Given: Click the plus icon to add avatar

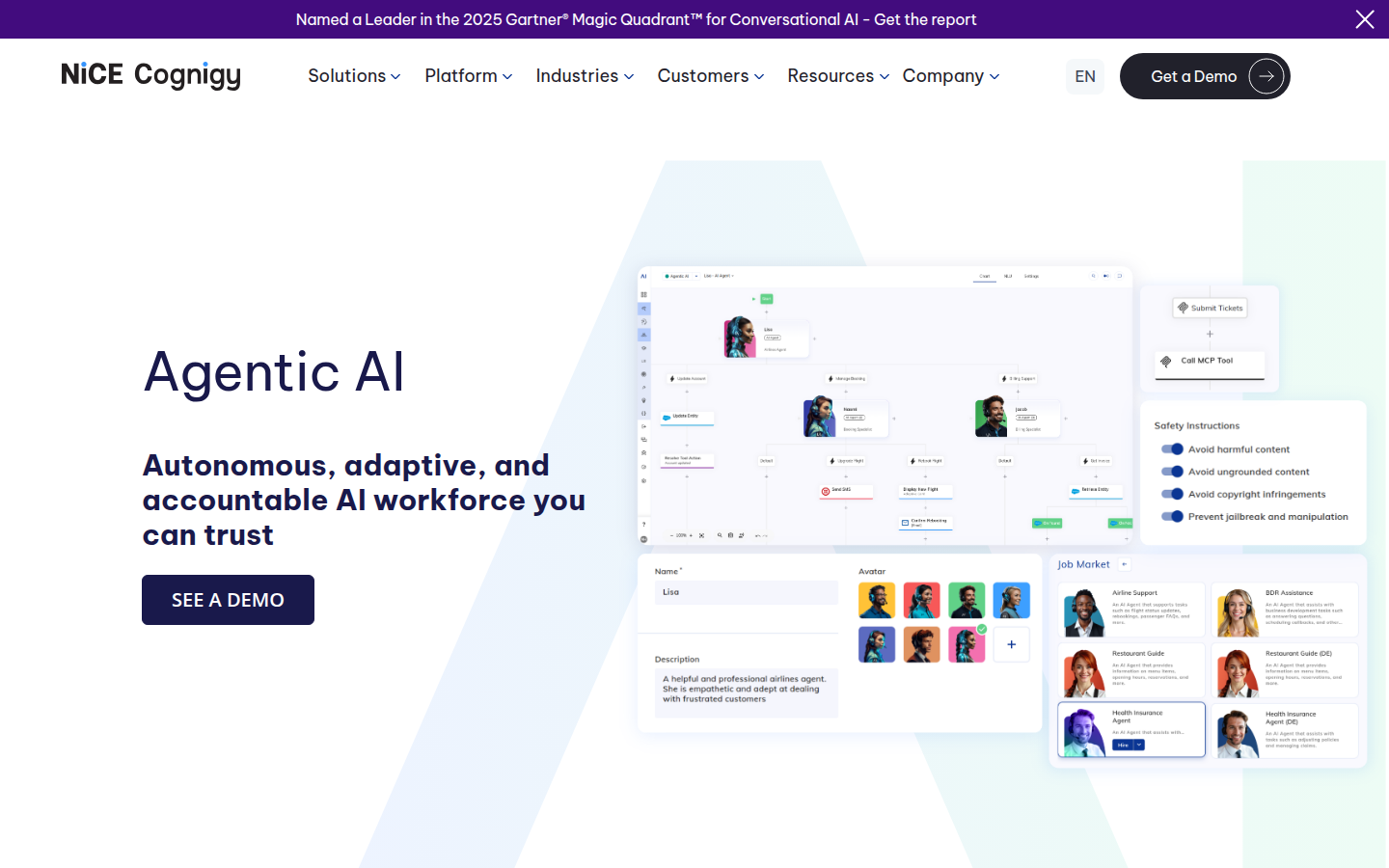Looking at the screenshot, I should [1011, 644].
